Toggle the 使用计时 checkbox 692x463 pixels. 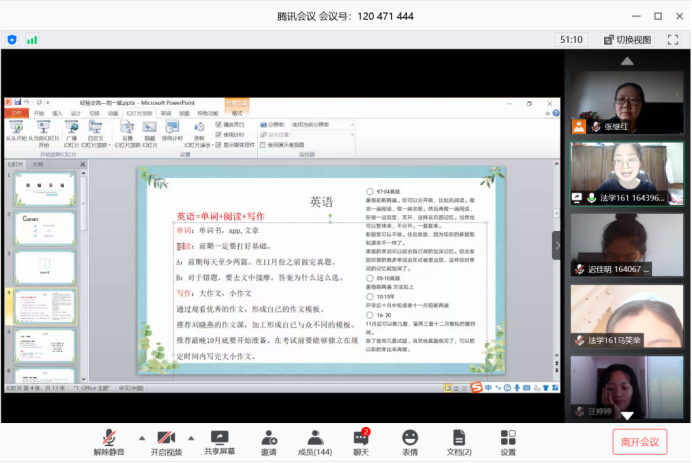219,134
